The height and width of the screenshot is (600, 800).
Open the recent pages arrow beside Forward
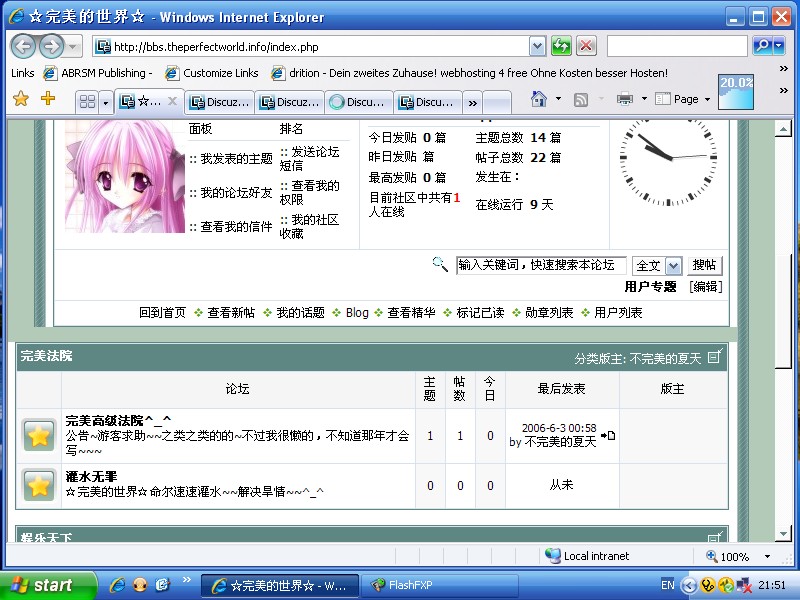tap(73, 47)
